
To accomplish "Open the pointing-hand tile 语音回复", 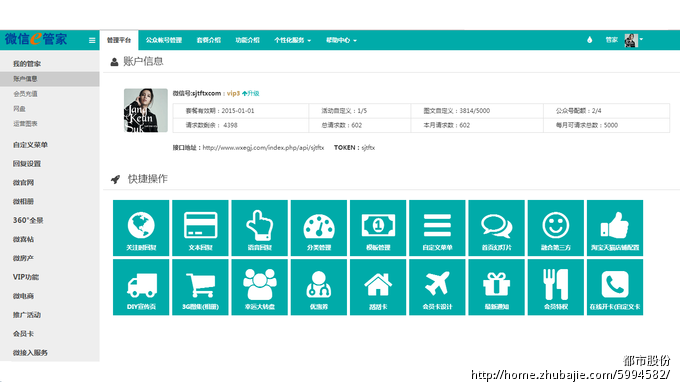I will (x=259, y=228).
